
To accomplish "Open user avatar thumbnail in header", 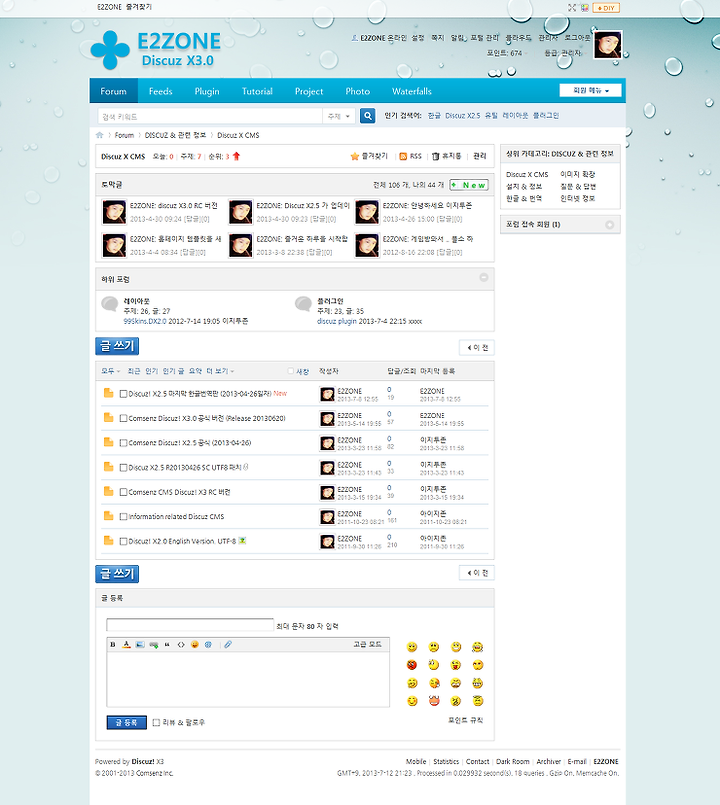I will pyautogui.click(x=608, y=45).
